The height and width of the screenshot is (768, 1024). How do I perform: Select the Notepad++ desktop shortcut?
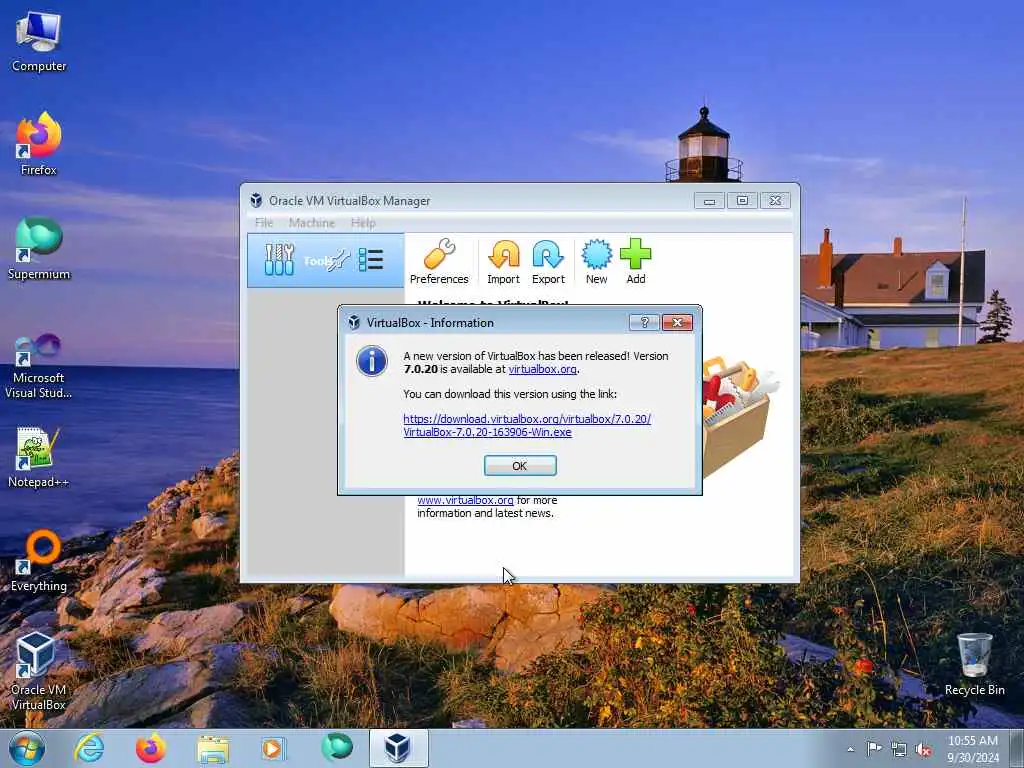[39, 457]
